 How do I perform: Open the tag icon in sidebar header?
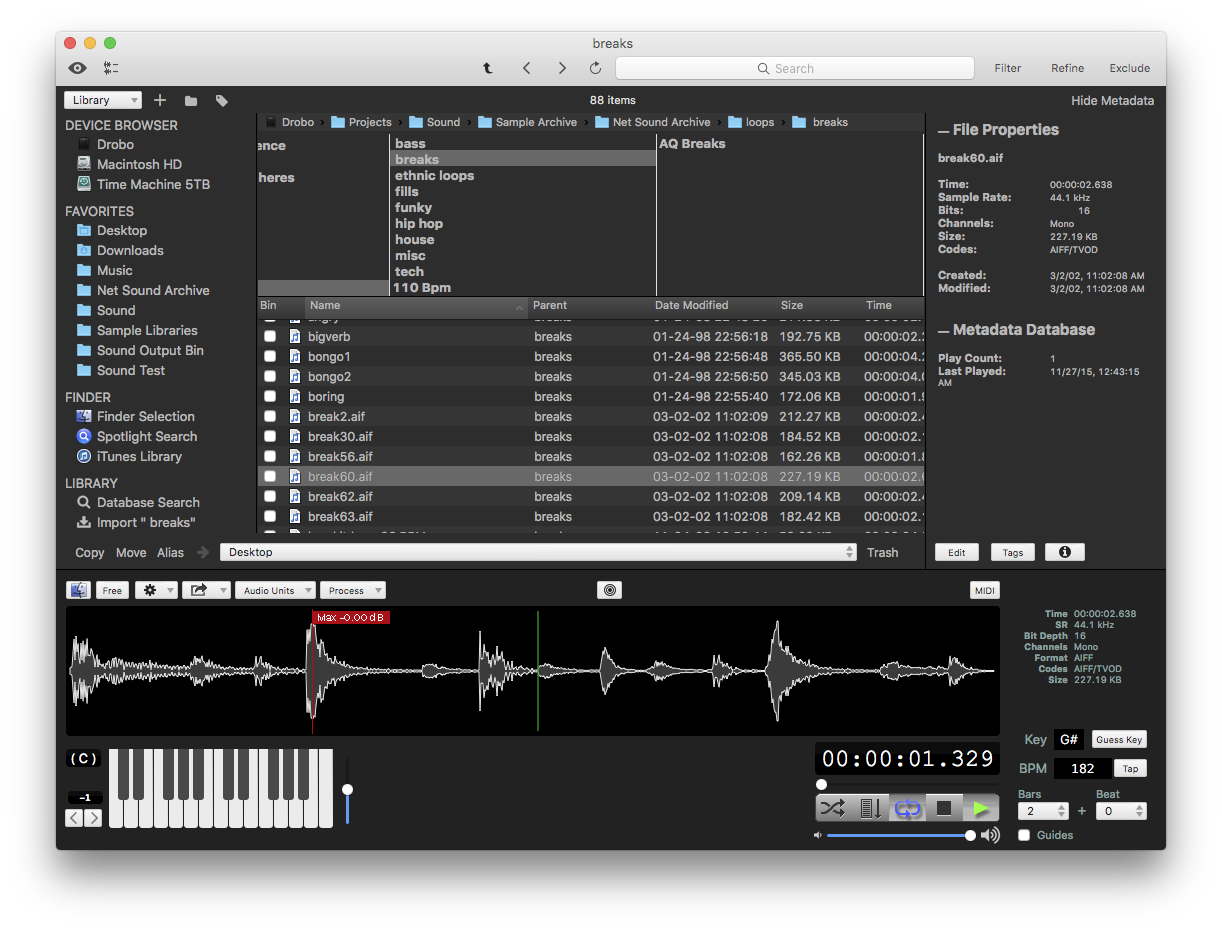pyautogui.click(x=222, y=100)
